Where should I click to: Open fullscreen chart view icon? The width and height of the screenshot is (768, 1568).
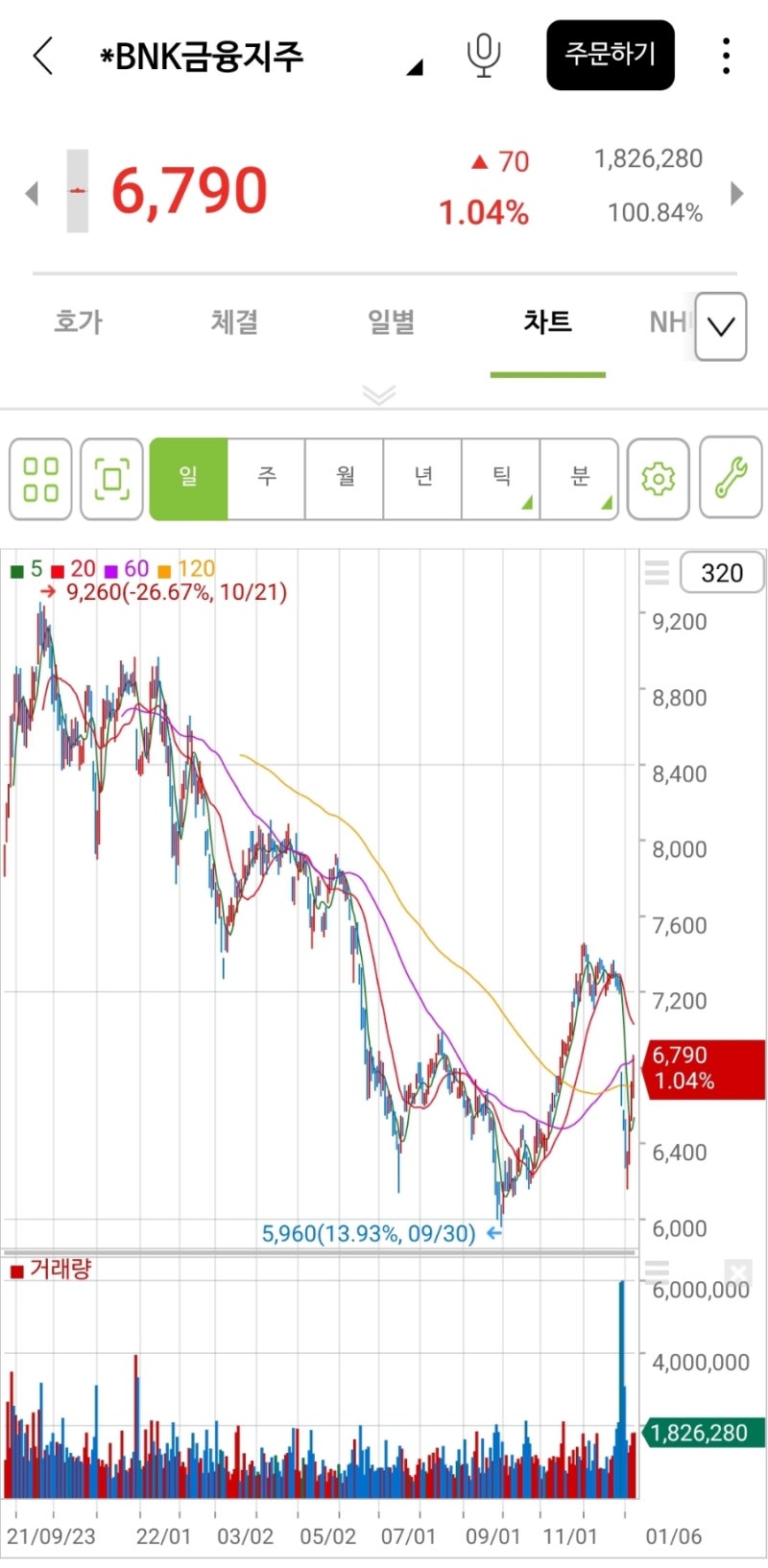[111, 479]
